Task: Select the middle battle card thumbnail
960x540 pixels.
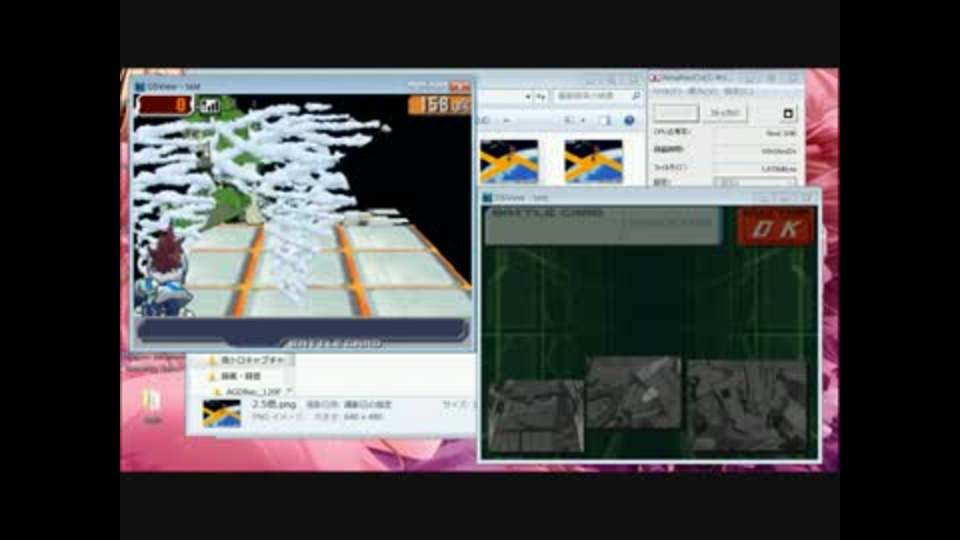Action: click(x=633, y=393)
